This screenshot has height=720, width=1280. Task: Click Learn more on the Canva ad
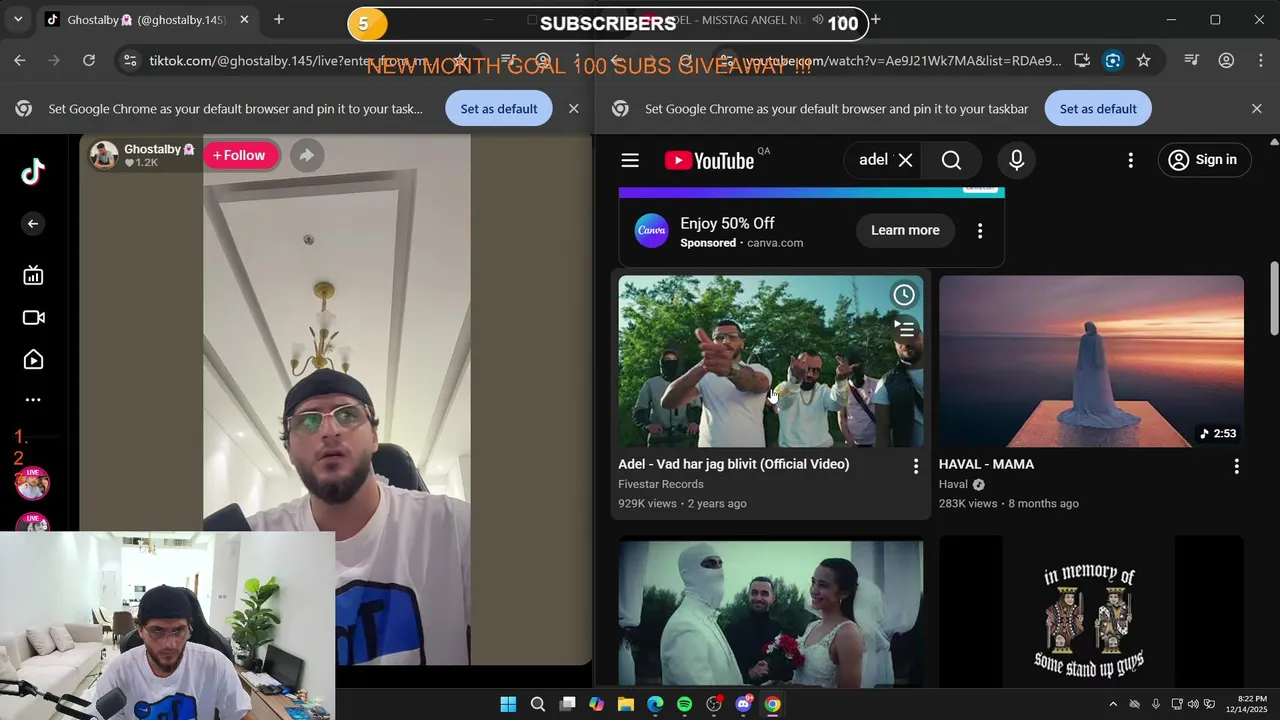[905, 230]
